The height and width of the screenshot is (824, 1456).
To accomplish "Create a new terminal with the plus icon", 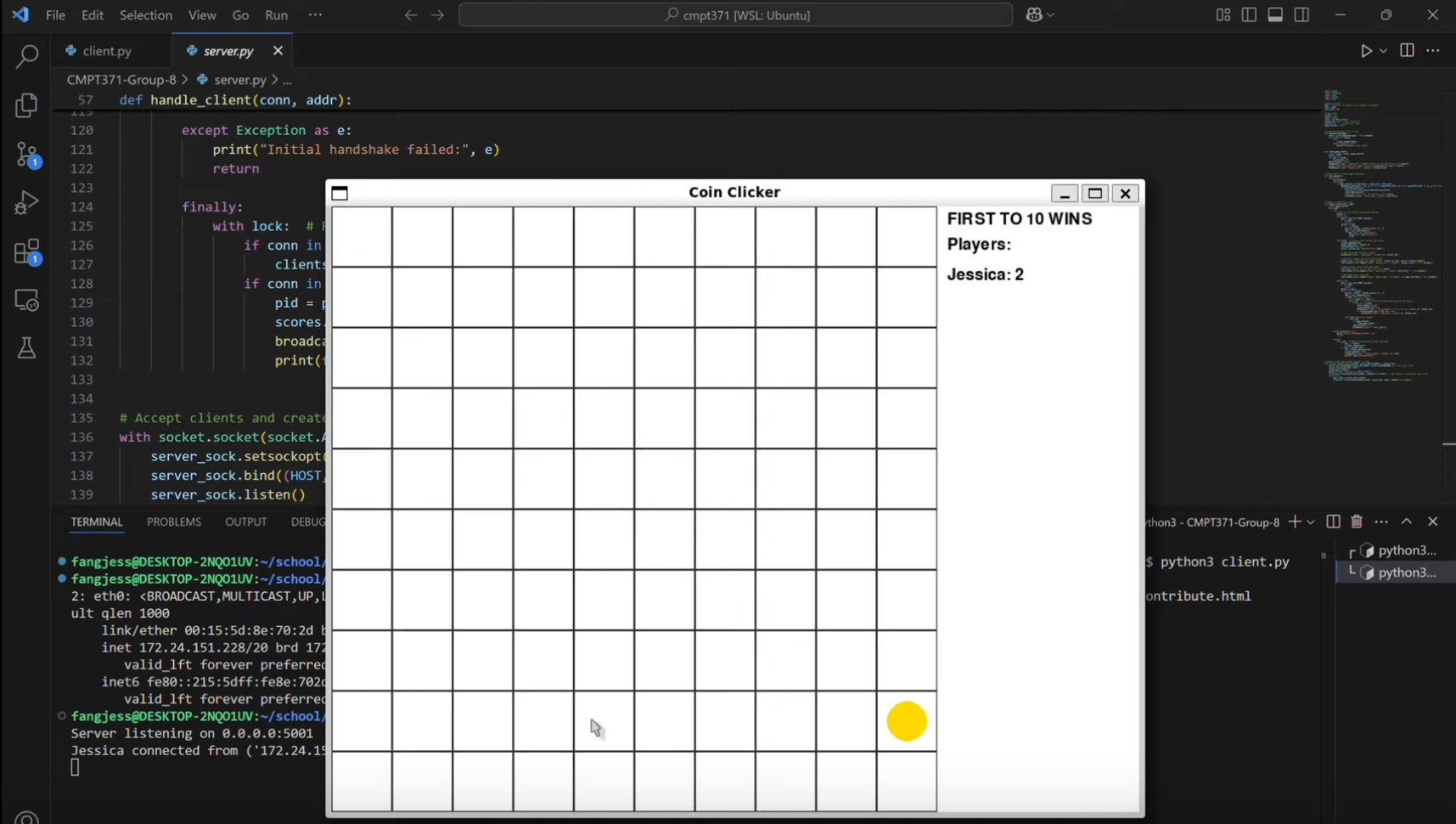I will click(1294, 522).
